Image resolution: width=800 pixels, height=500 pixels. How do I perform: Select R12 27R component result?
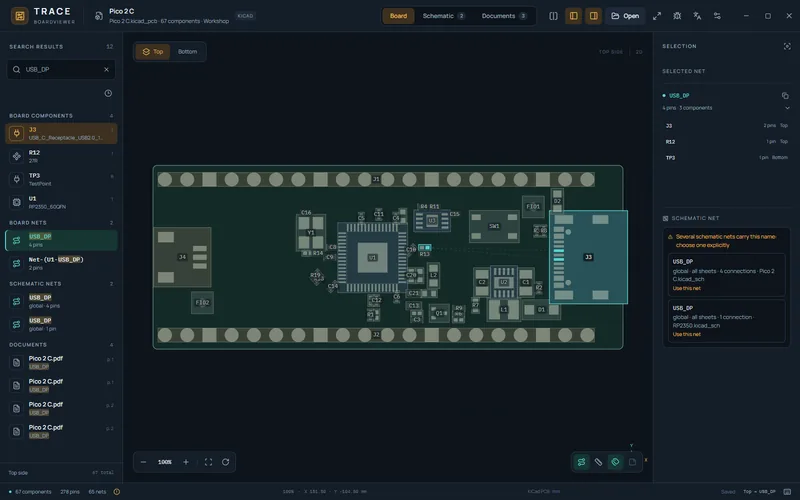61,156
